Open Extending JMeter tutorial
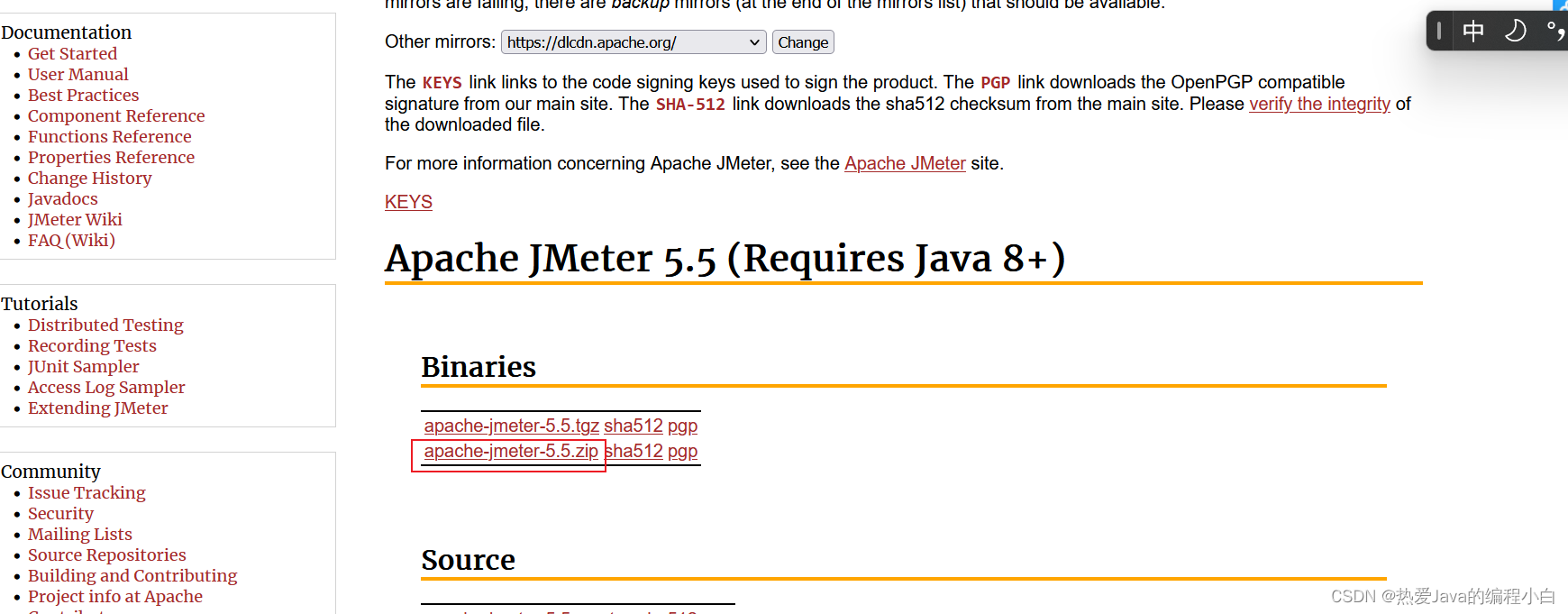The height and width of the screenshot is (614, 1568). pos(97,408)
